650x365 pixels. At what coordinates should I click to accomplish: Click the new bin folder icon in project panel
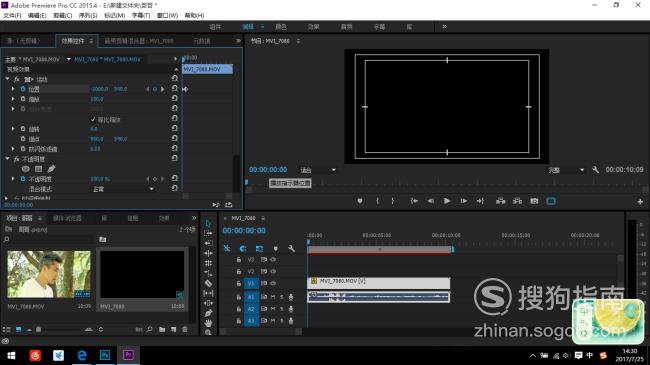[162, 329]
